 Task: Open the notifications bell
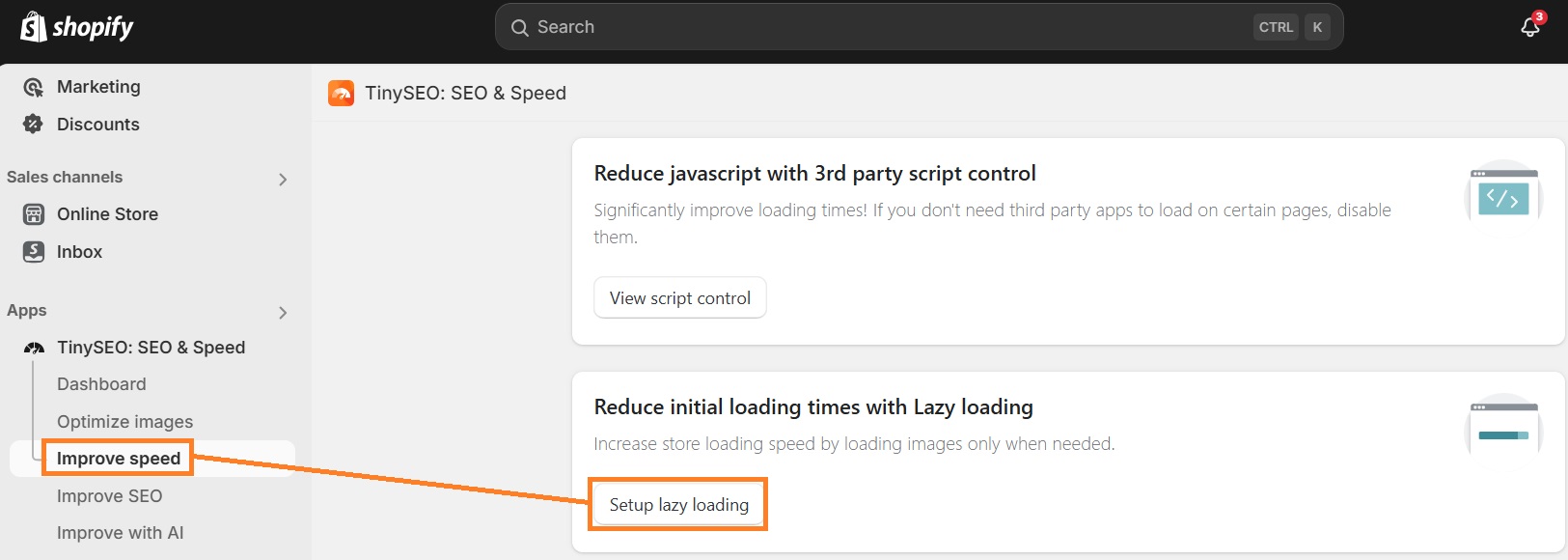click(x=1529, y=27)
